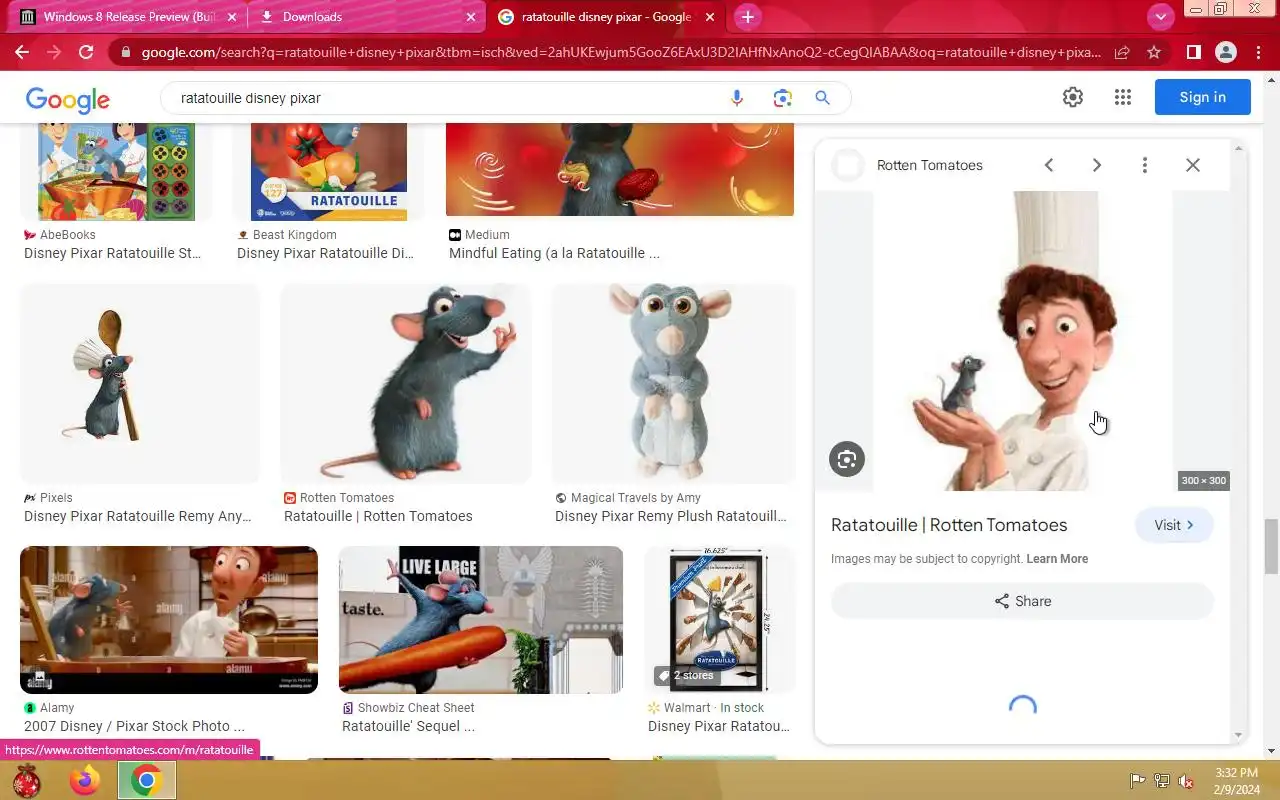Show the next image in preview panel
1280x800 pixels.
point(1097,165)
